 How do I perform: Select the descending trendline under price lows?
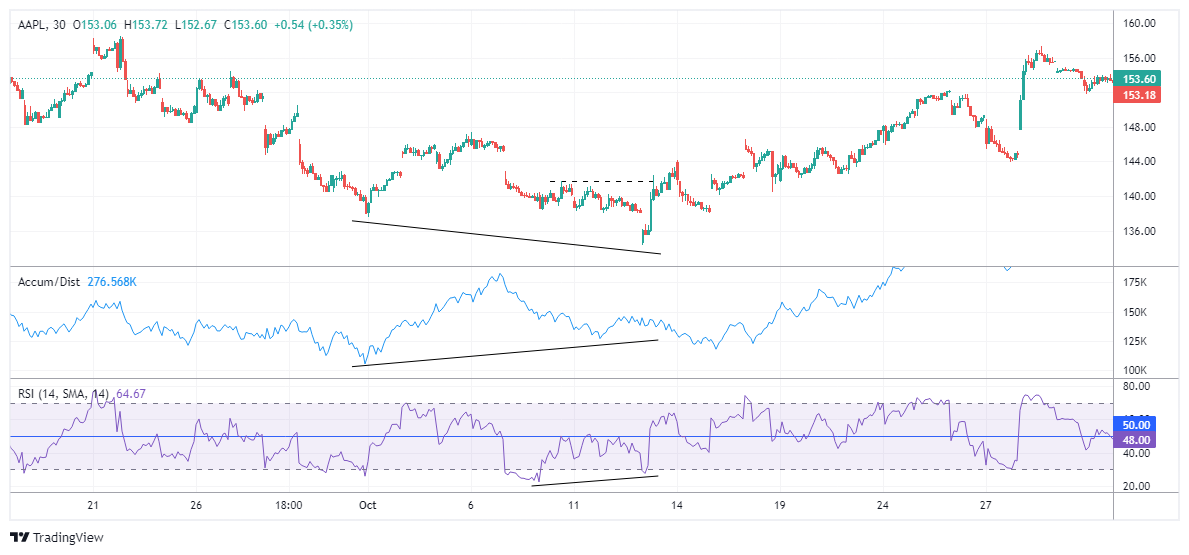[x=507, y=237]
